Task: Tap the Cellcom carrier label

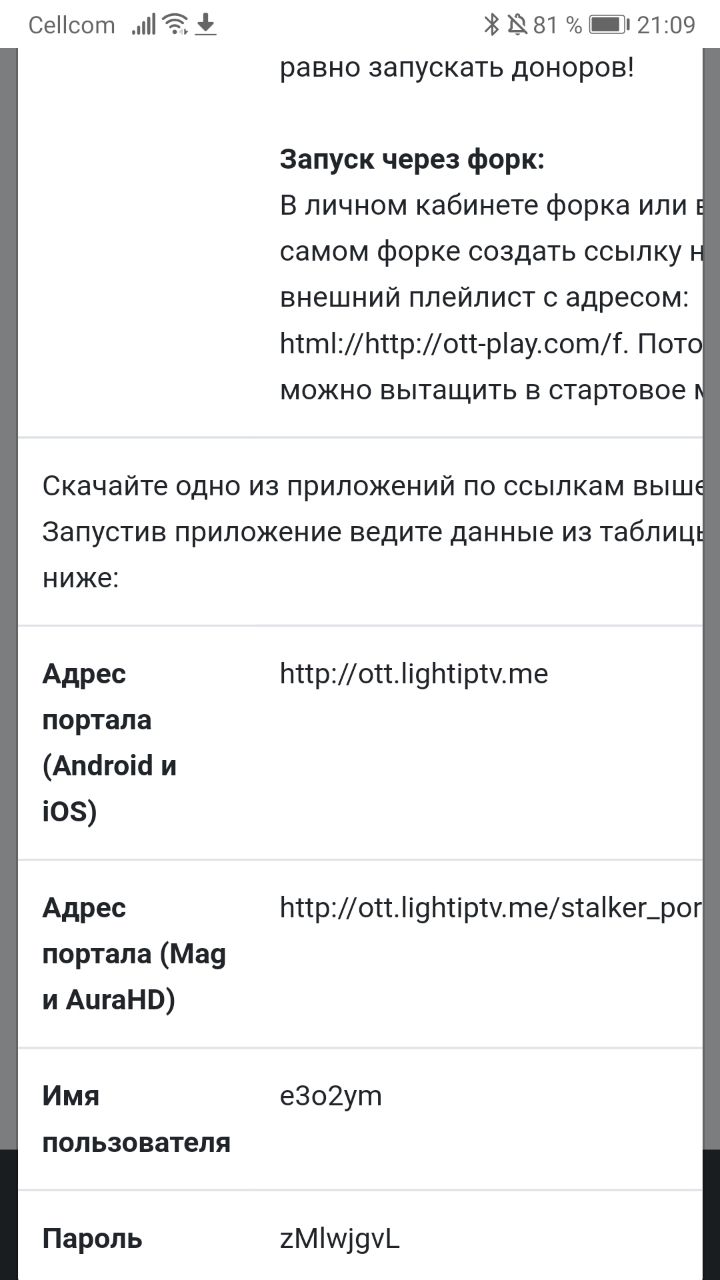Action: 72,25
